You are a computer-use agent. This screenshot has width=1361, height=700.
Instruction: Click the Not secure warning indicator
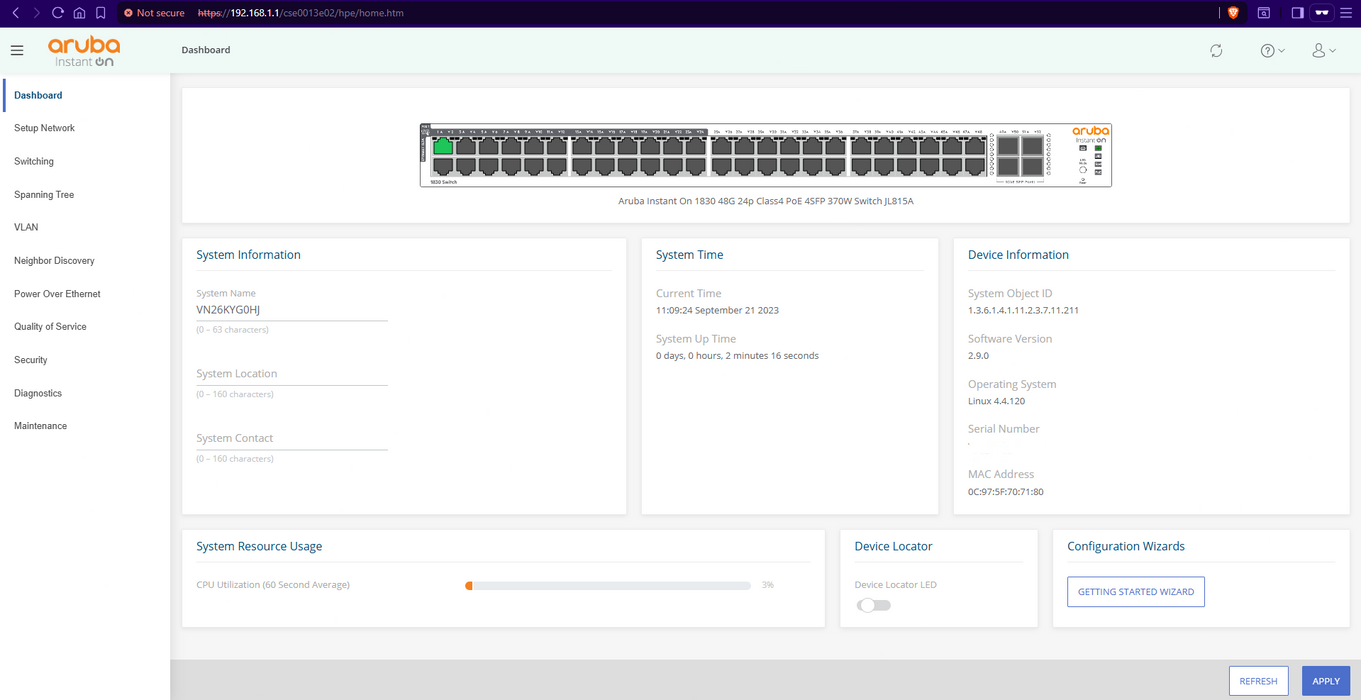pyautogui.click(x=154, y=13)
